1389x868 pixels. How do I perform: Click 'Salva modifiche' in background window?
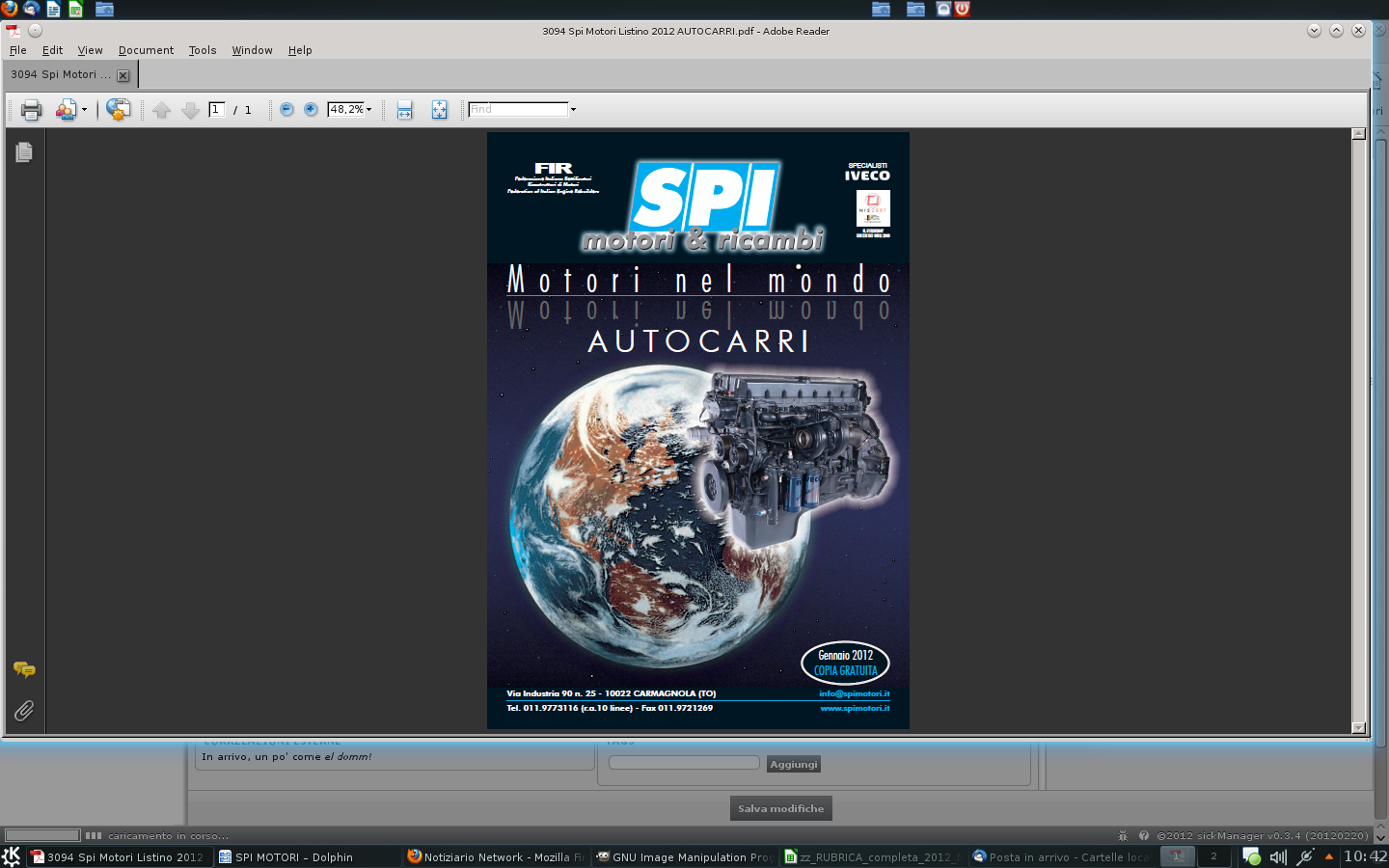(780, 808)
